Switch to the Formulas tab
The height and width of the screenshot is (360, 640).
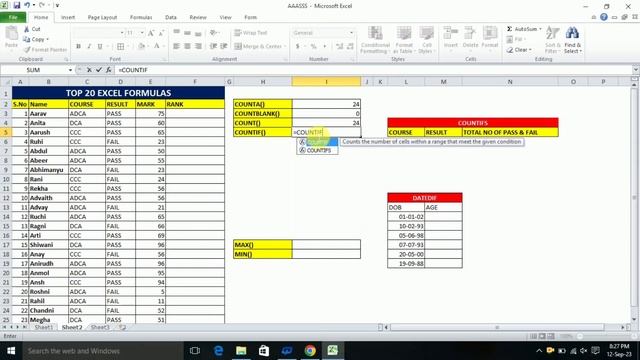pos(141,17)
